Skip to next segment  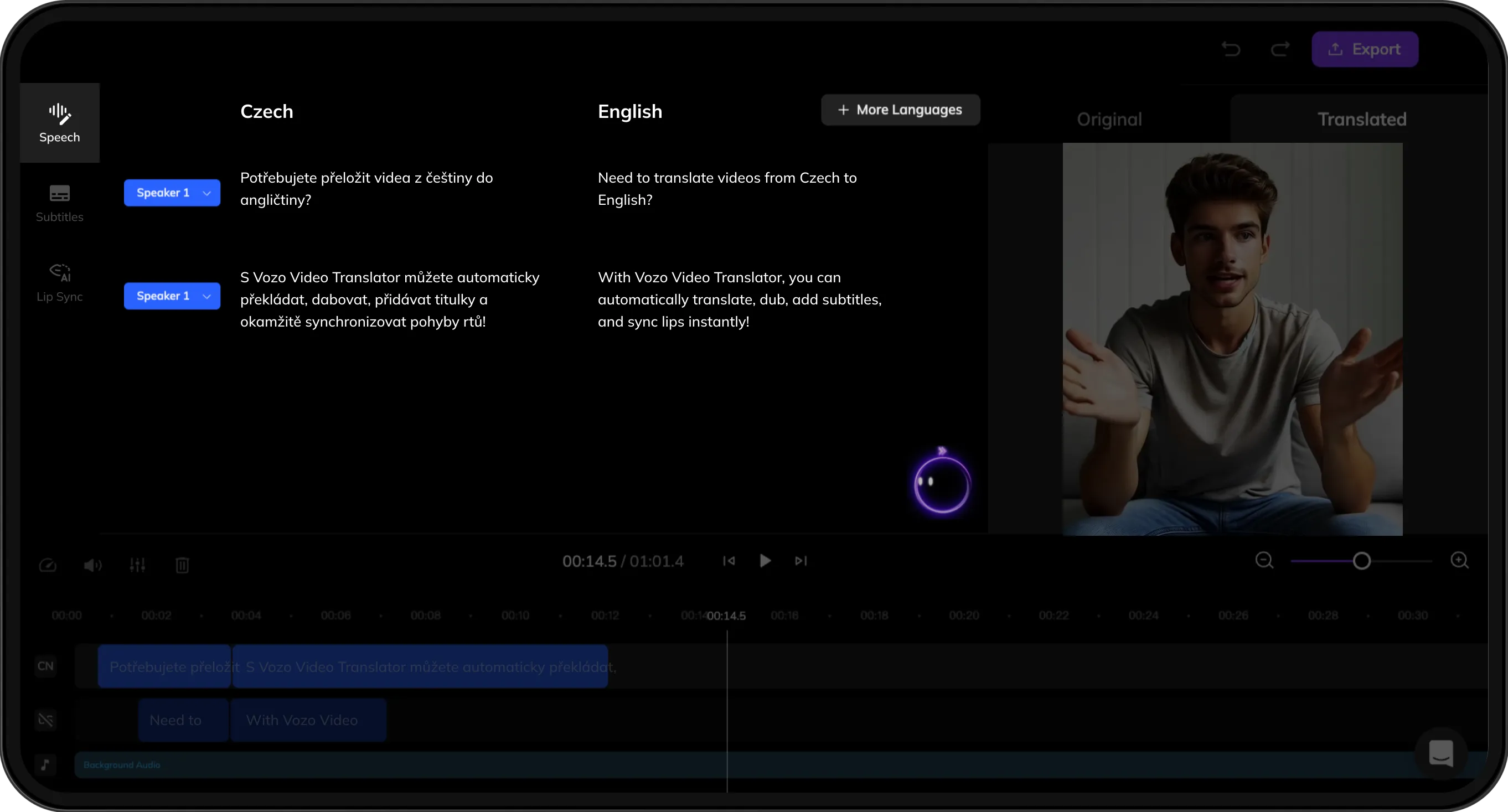[x=801, y=561]
